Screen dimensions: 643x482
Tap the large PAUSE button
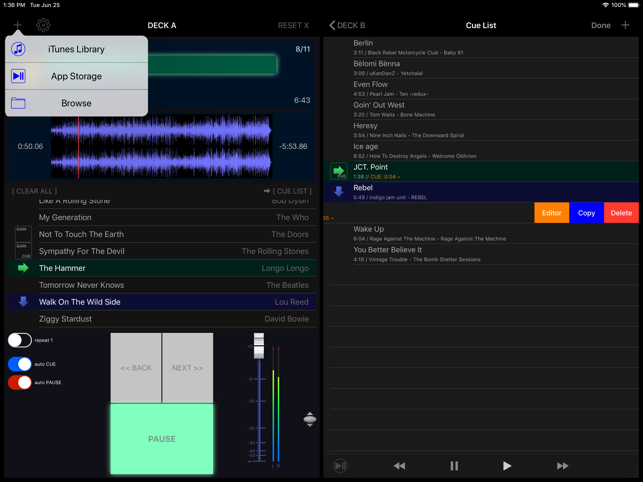(x=162, y=439)
